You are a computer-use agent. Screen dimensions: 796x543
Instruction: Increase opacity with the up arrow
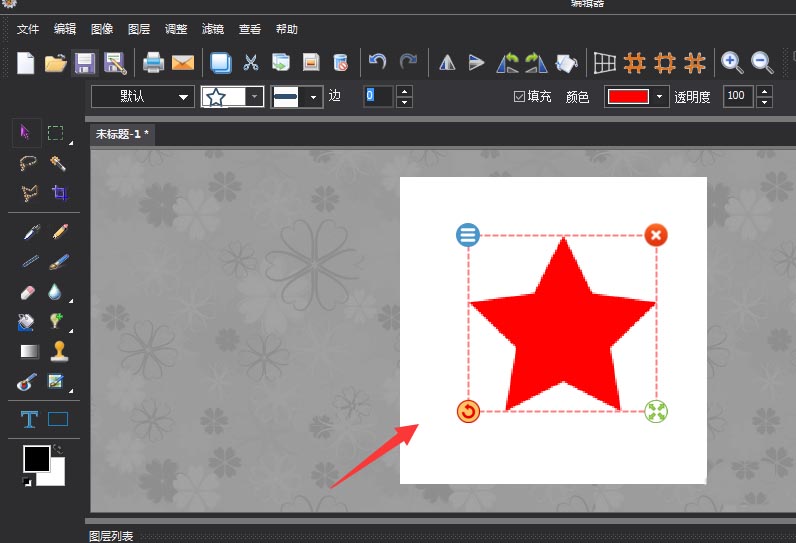tap(765, 91)
